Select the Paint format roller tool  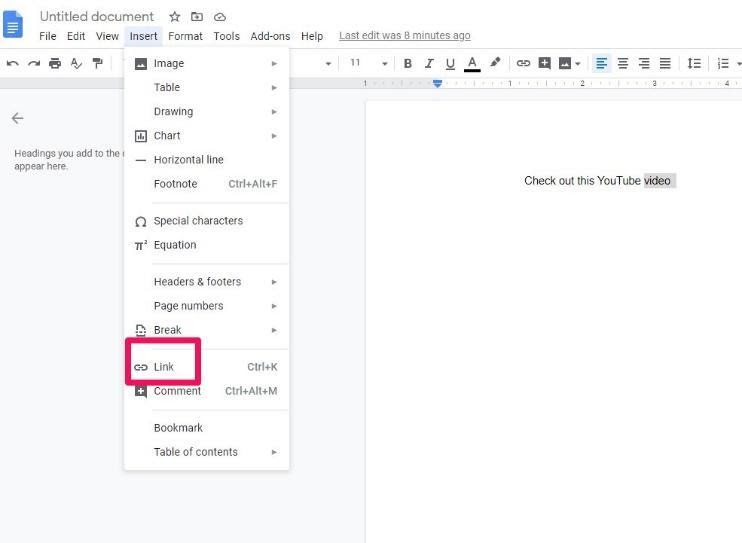(x=97, y=63)
